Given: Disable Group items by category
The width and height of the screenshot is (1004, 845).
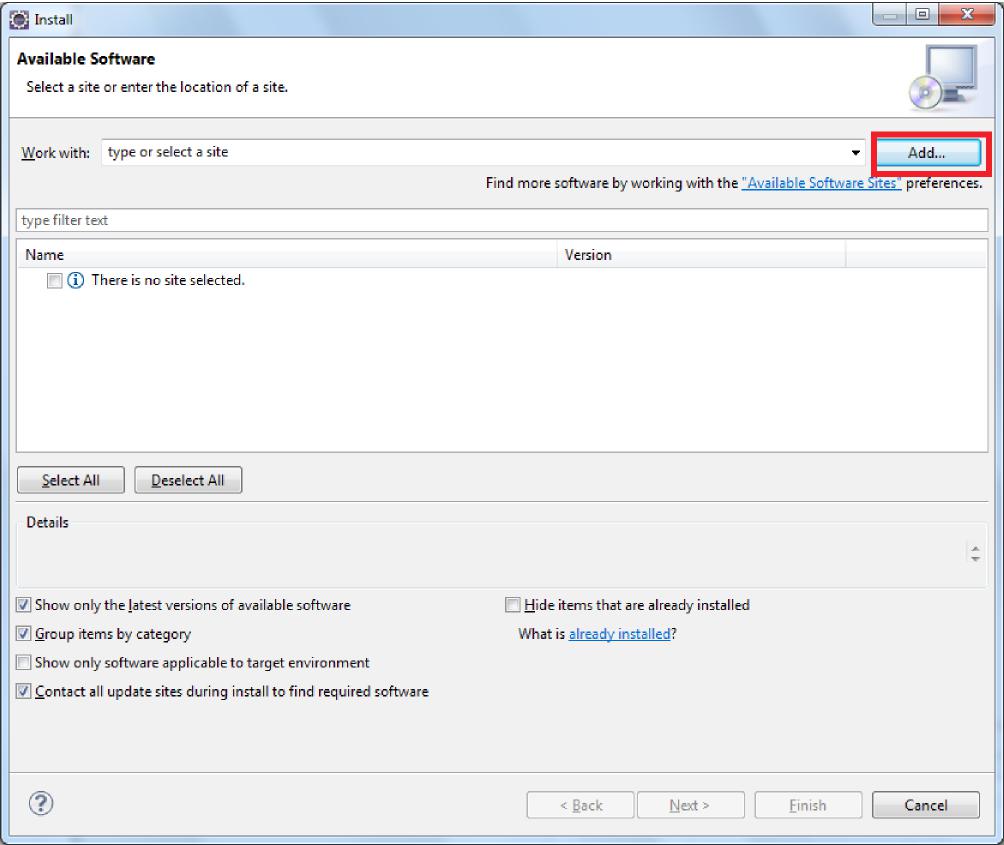Looking at the screenshot, I should tap(23, 634).
